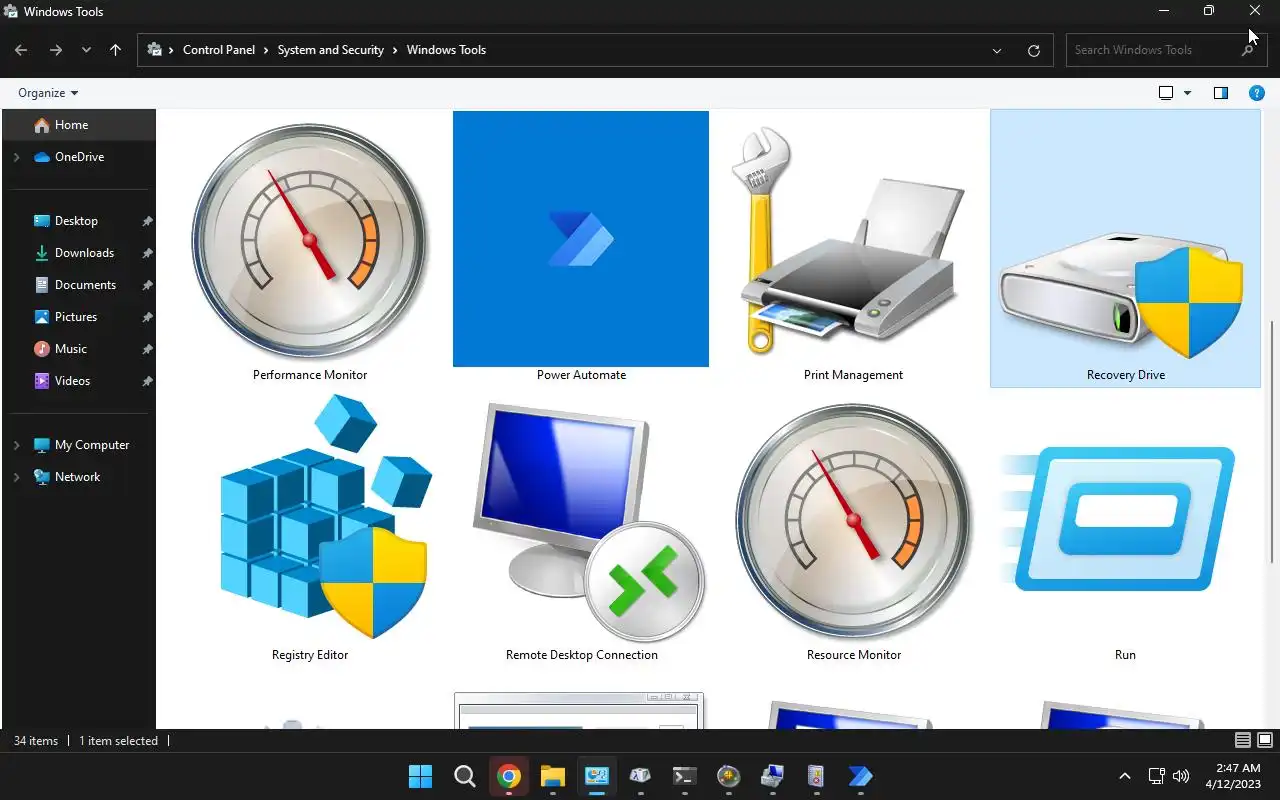Expand the OneDrive tree node

tap(16, 157)
